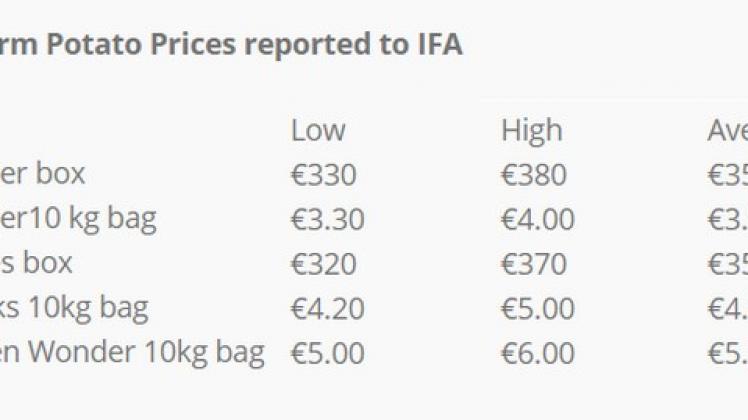Click the €330 low price cell
Viewport: 748px width, 420px height.
[x=323, y=175]
